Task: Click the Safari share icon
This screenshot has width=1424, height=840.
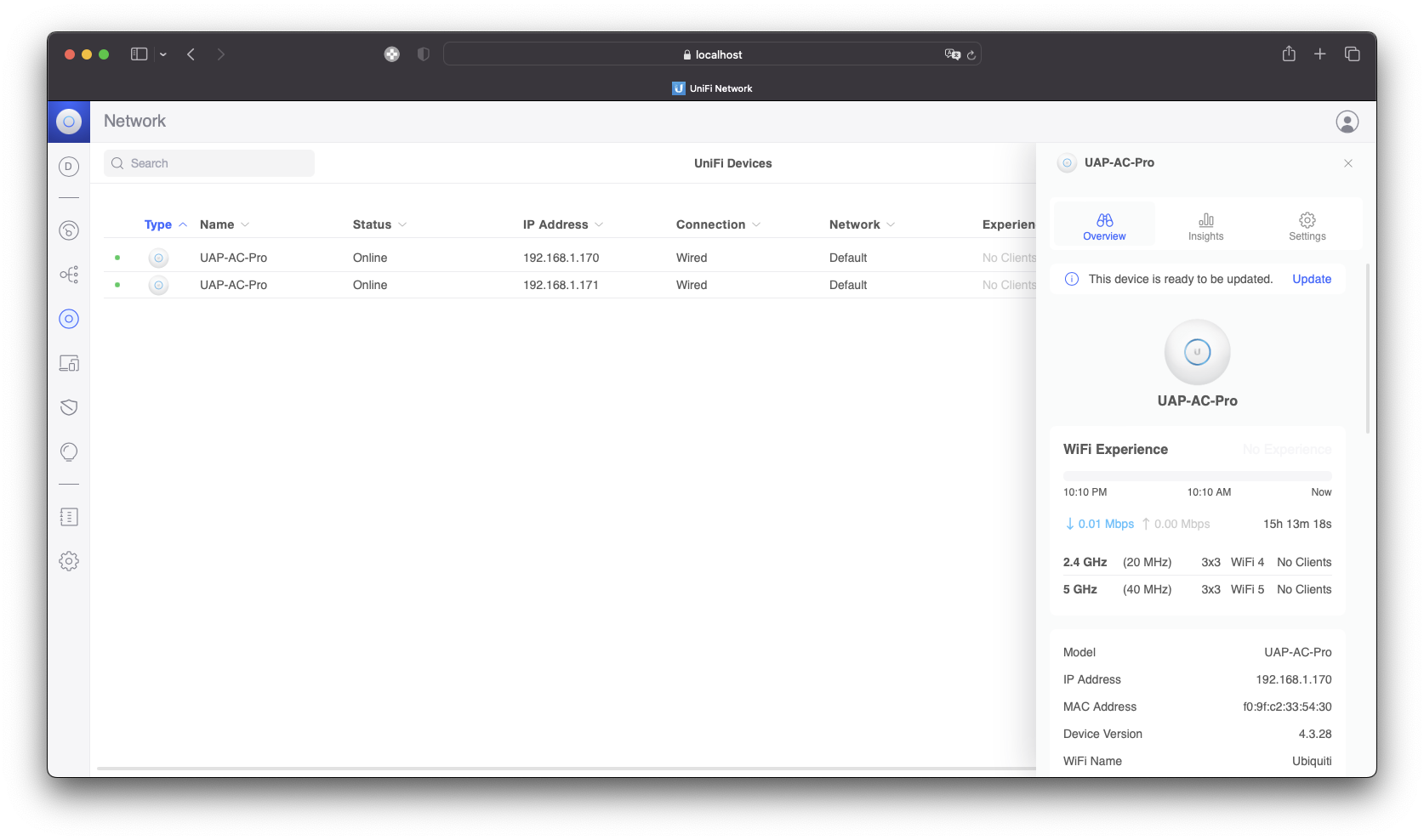Action: pyautogui.click(x=1289, y=54)
